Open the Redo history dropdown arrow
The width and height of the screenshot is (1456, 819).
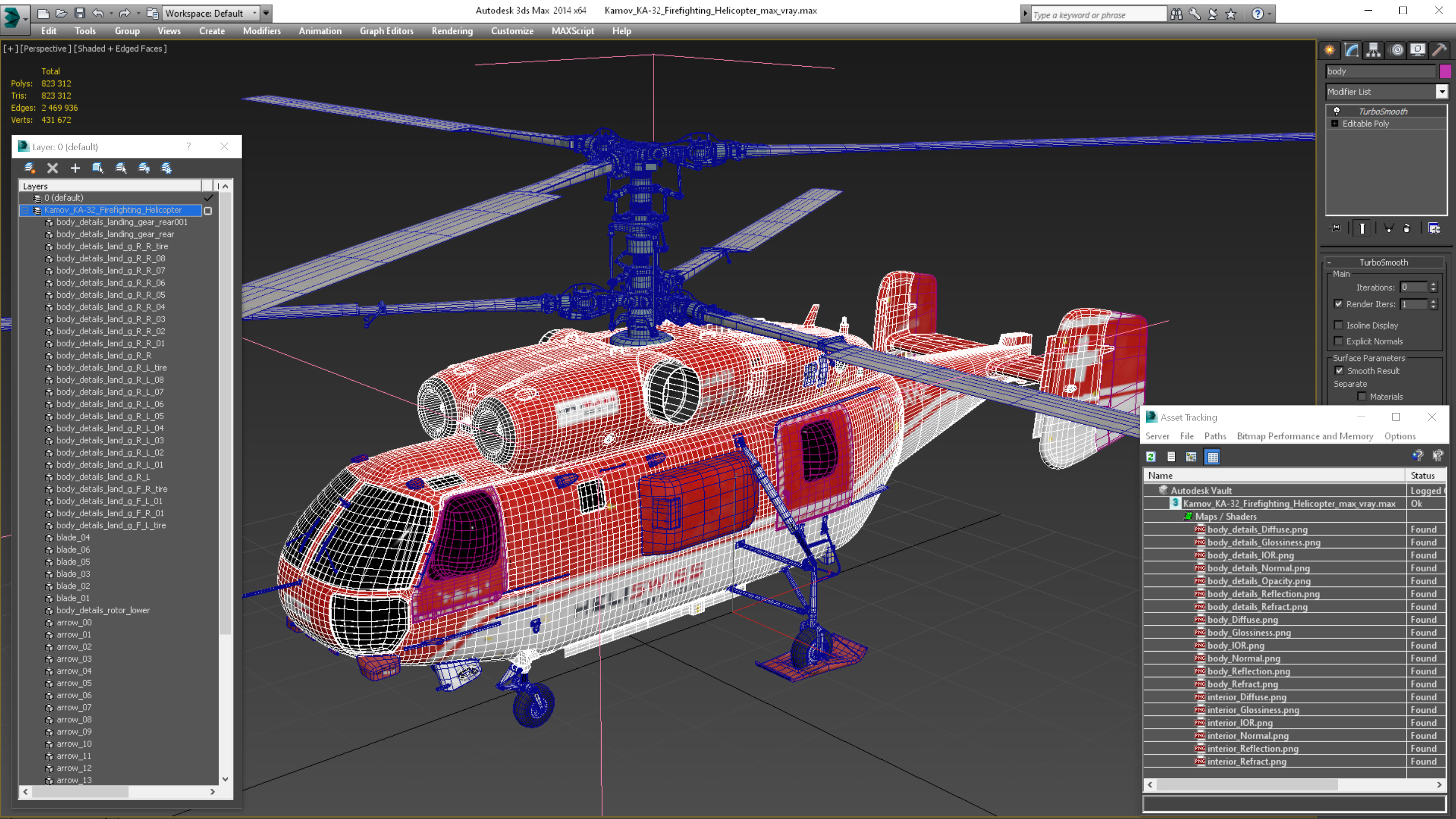click(x=138, y=13)
